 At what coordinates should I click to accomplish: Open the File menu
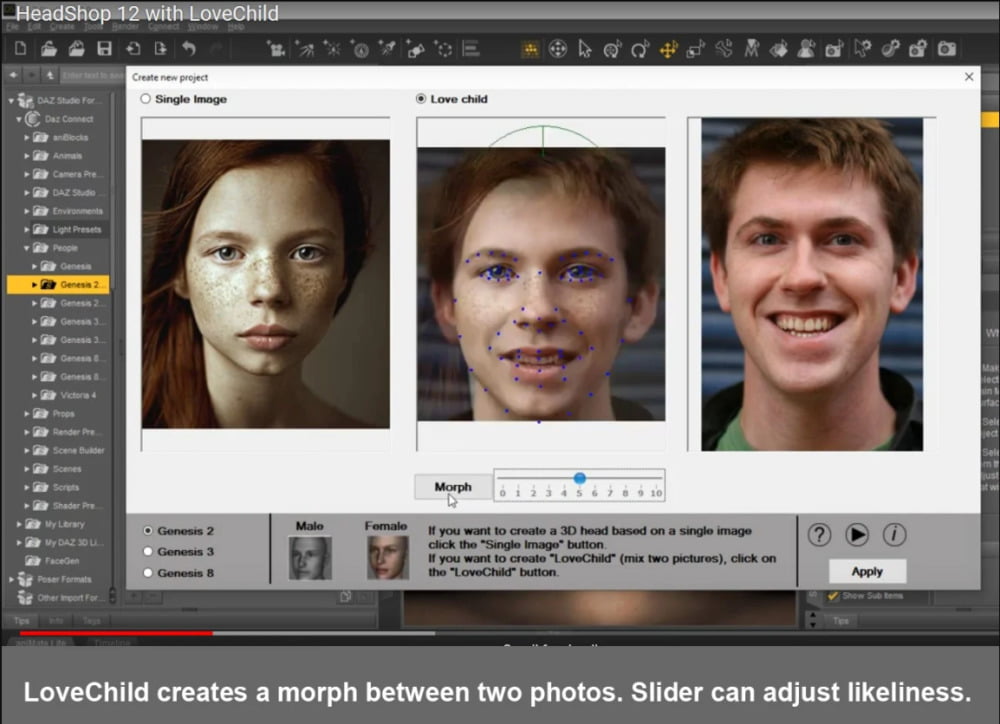click(x=12, y=27)
